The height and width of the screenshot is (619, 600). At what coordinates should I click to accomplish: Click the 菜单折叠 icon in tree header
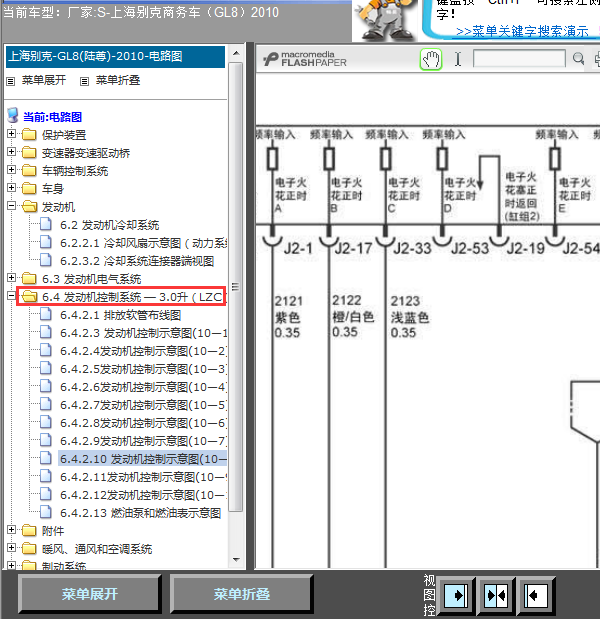click(84, 81)
